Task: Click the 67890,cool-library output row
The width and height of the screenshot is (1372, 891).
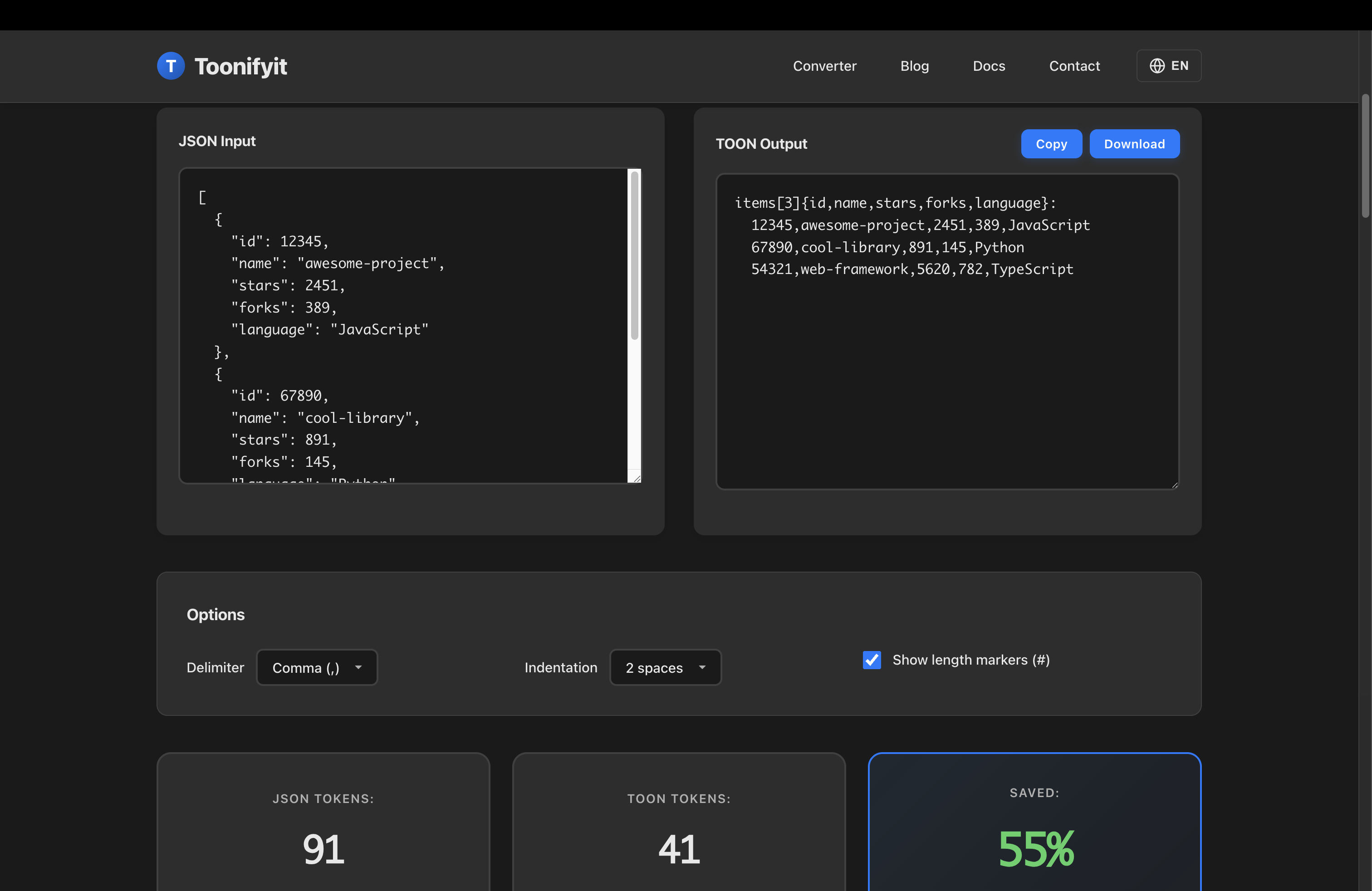Action: click(887, 247)
